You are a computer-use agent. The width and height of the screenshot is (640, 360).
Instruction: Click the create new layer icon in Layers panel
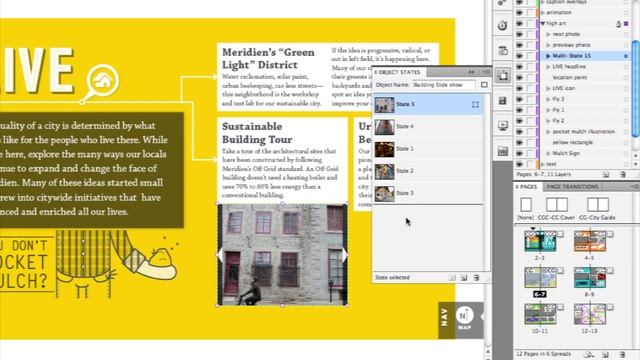point(606,174)
